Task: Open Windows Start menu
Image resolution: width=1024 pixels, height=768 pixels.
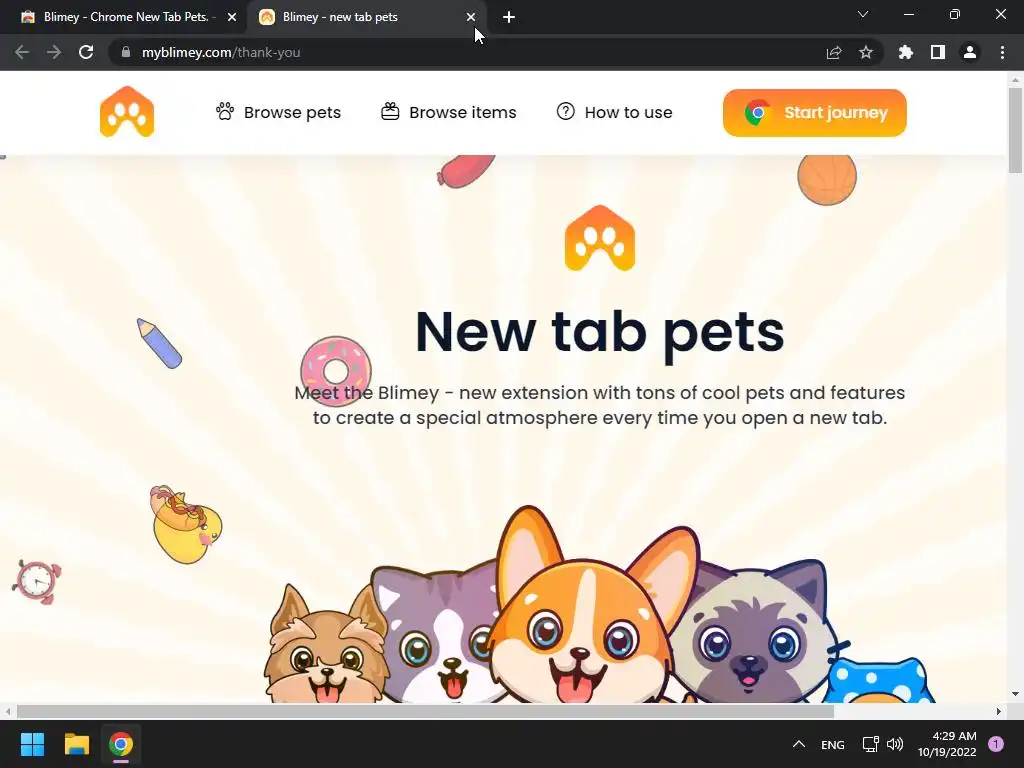Action: point(32,744)
